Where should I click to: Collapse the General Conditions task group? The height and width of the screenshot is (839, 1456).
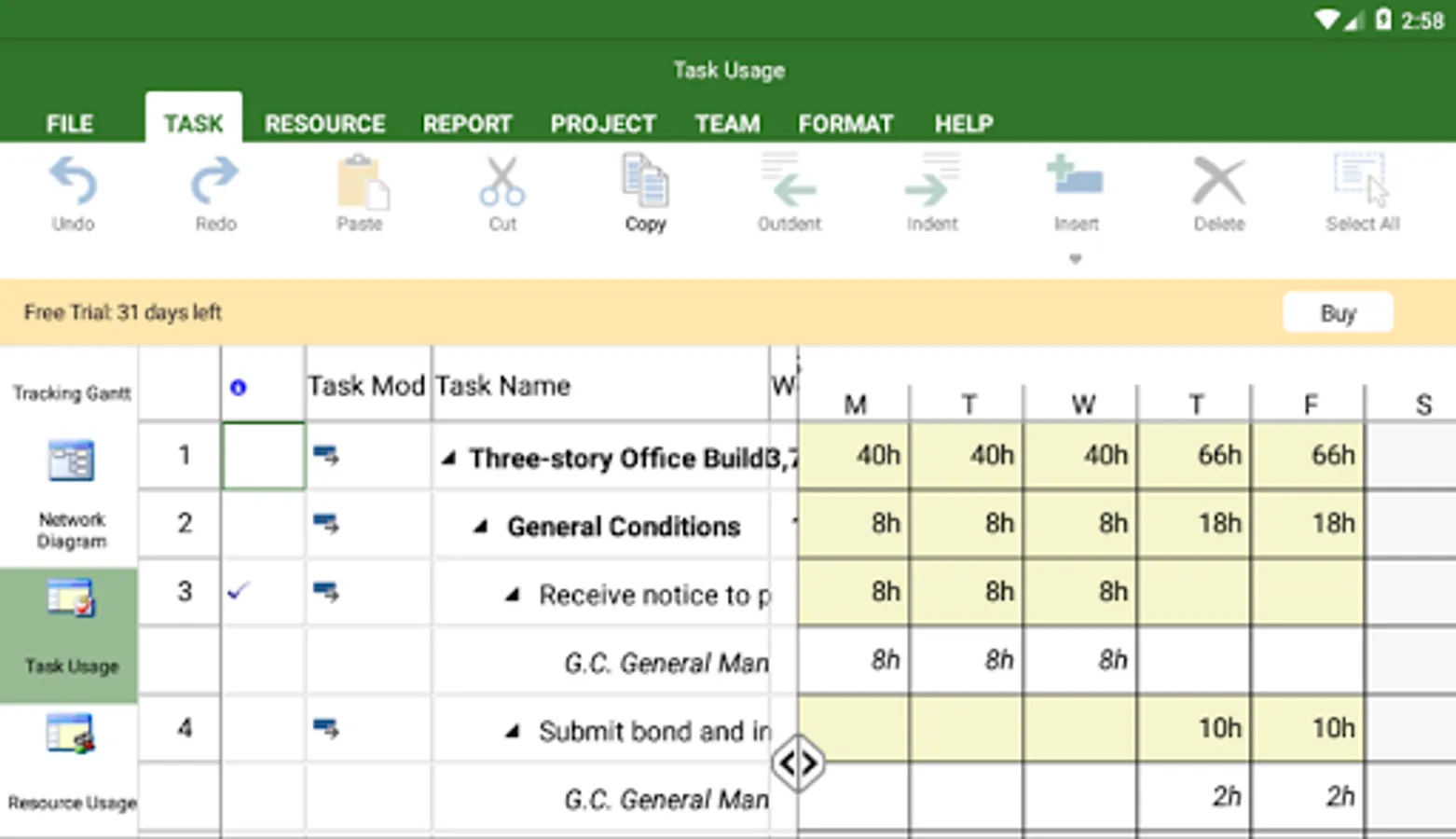click(x=481, y=527)
